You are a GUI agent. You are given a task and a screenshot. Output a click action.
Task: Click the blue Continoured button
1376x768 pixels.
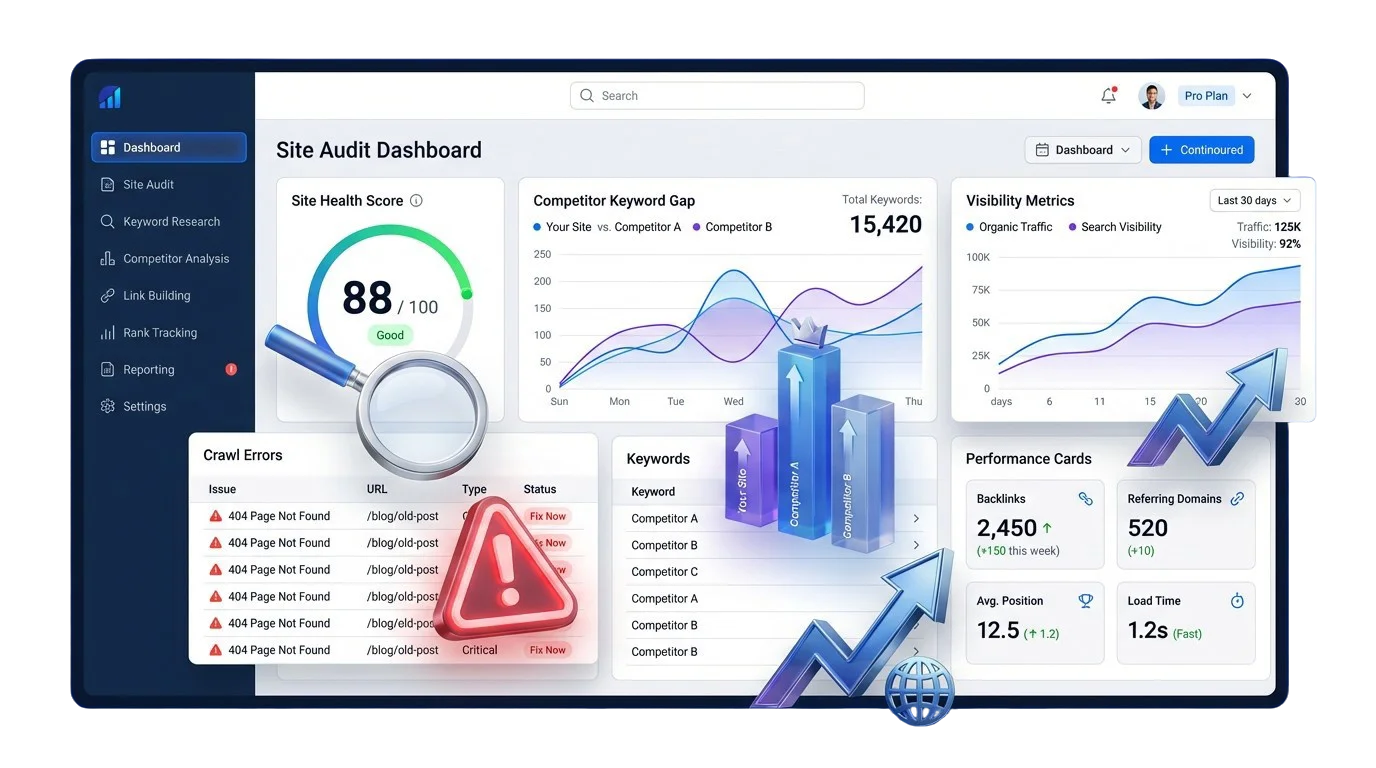pyautogui.click(x=1201, y=150)
